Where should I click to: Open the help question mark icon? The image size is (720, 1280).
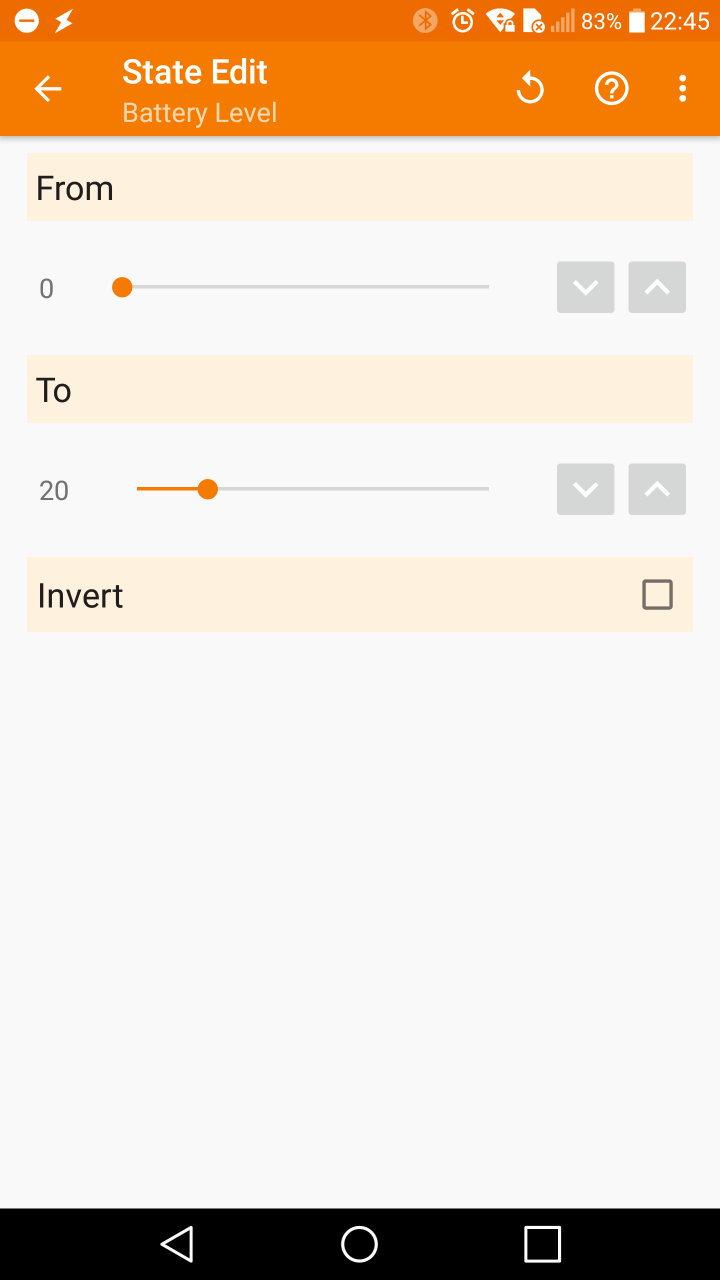611,89
